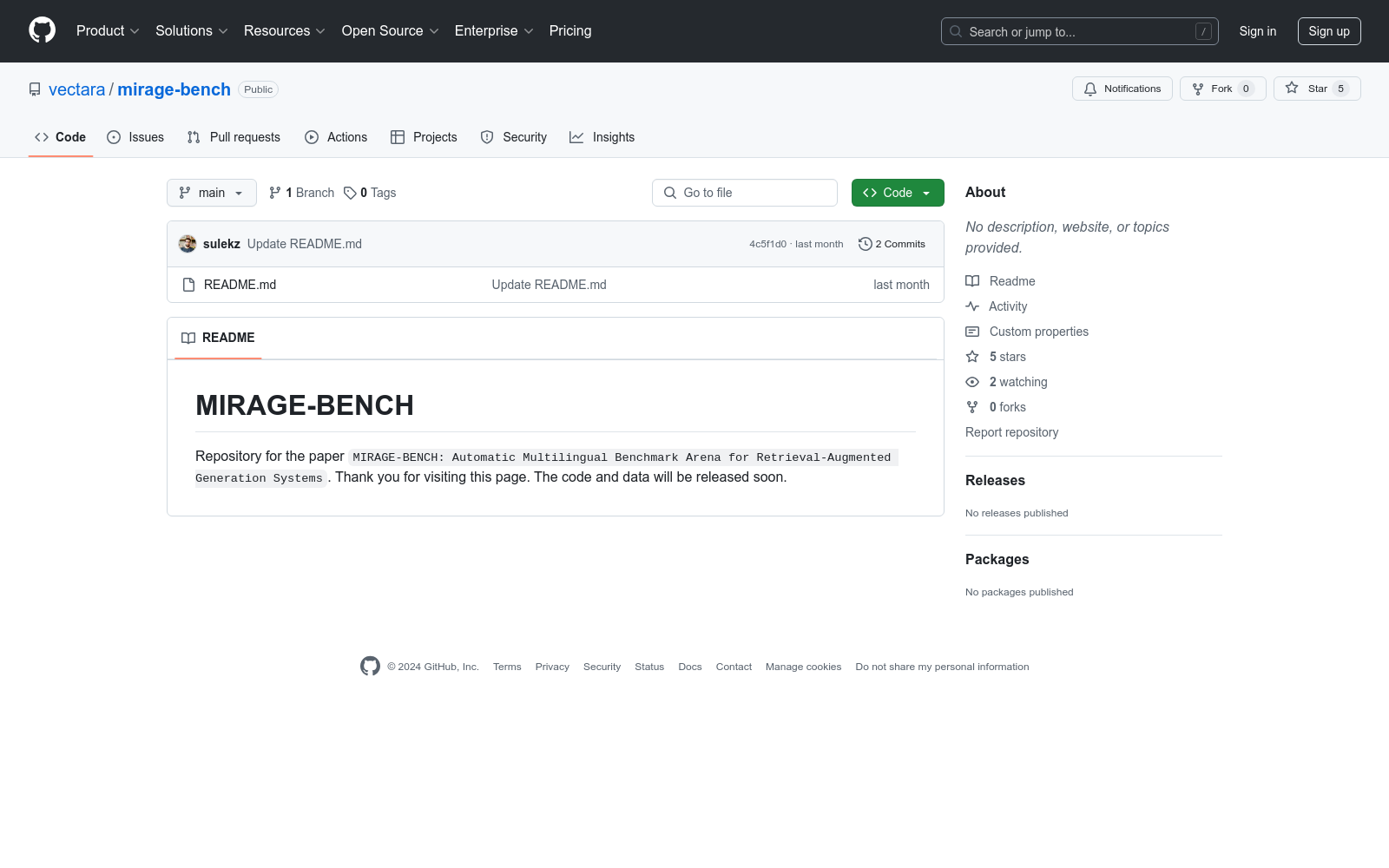Click the star icon on Star button
The width and height of the screenshot is (1389, 868).
(x=1292, y=89)
